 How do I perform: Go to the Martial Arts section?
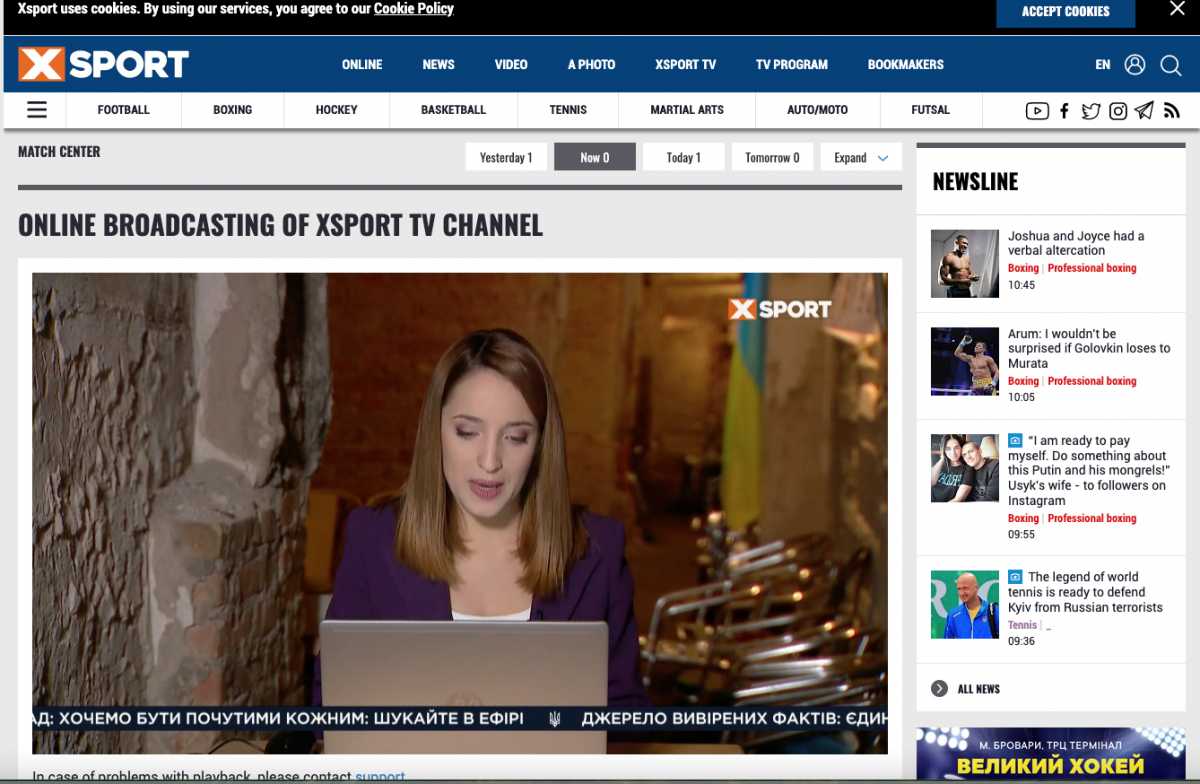click(687, 110)
